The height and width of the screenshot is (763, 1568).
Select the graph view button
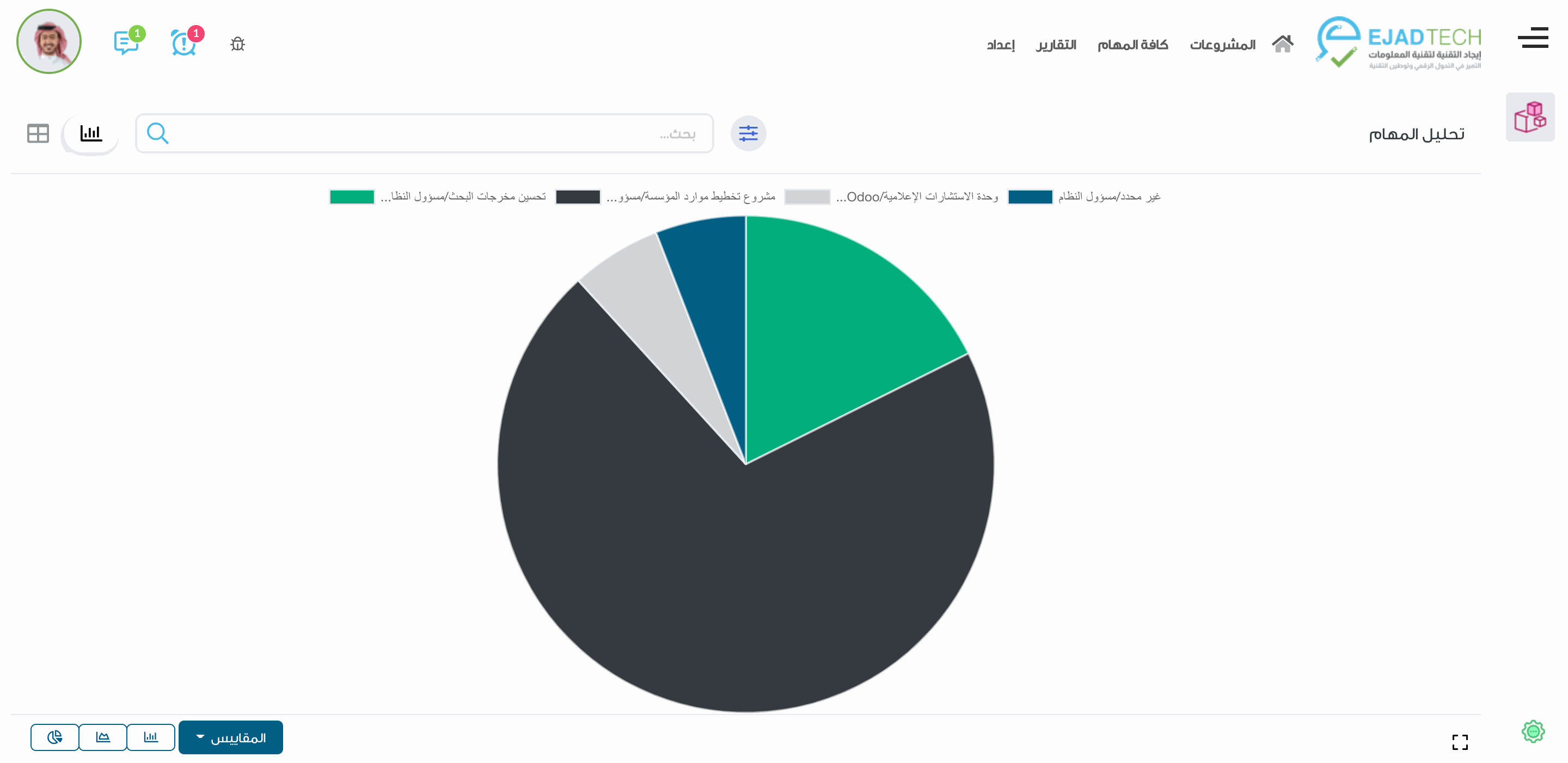91,133
